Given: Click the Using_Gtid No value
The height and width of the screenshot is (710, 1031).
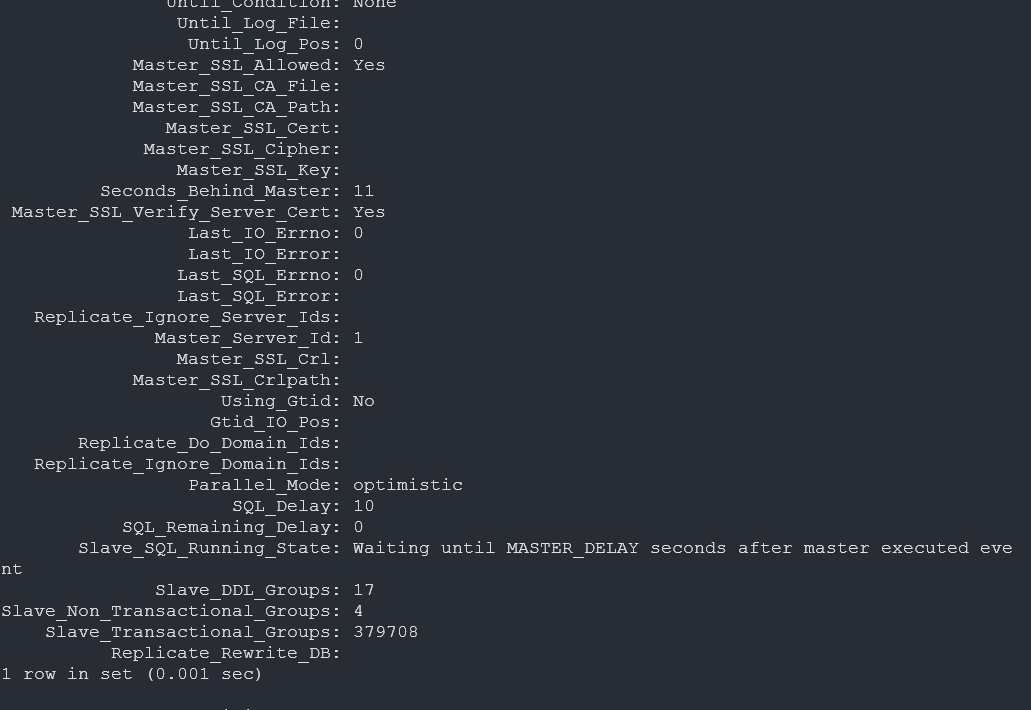Looking at the screenshot, I should (363, 401).
